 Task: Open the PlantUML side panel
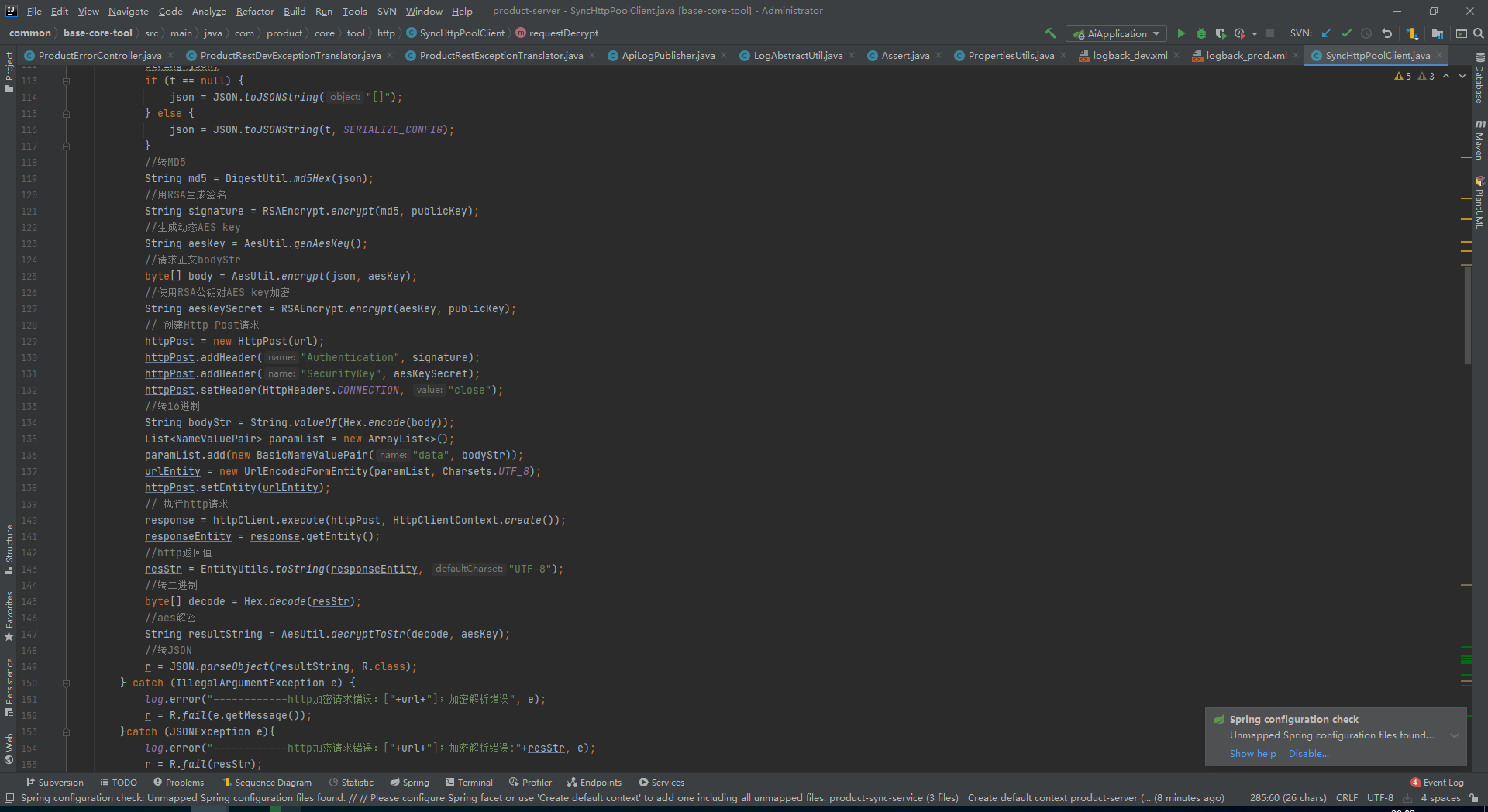point(1479,202)
